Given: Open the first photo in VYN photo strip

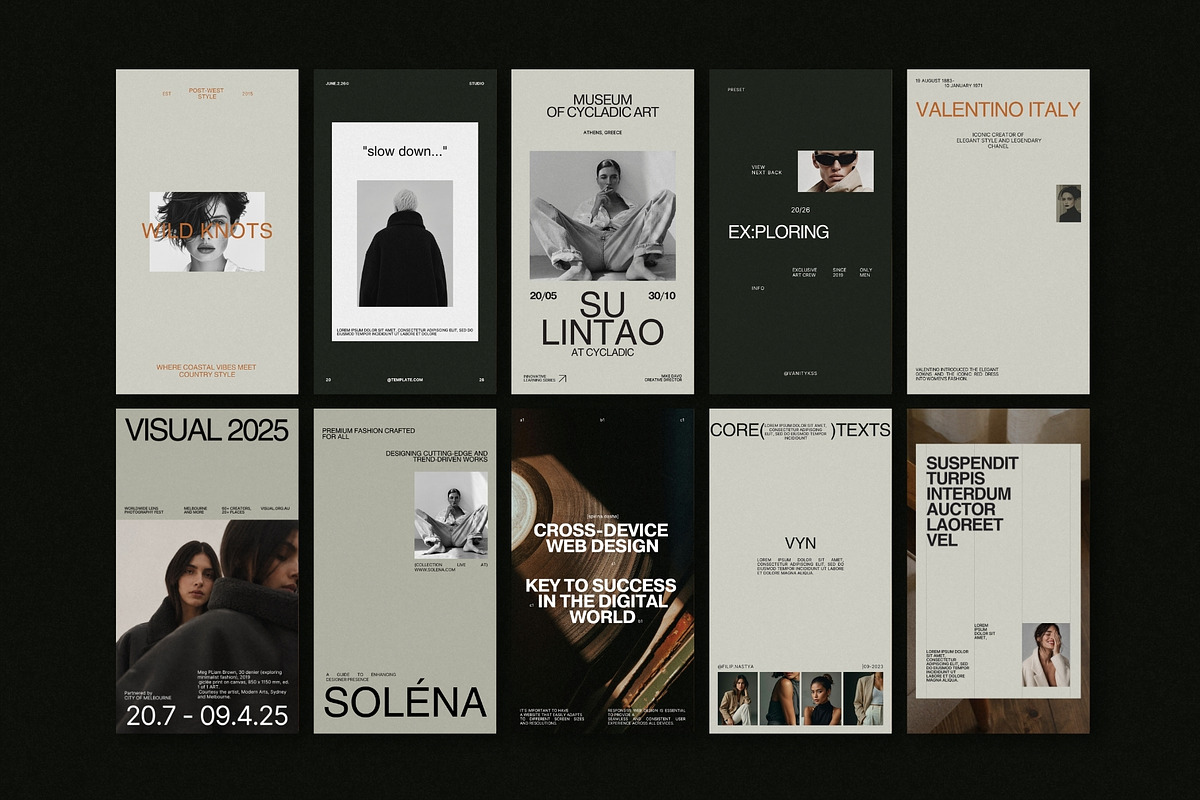Looking at the screenshot, I should click(x=737, y=698).
